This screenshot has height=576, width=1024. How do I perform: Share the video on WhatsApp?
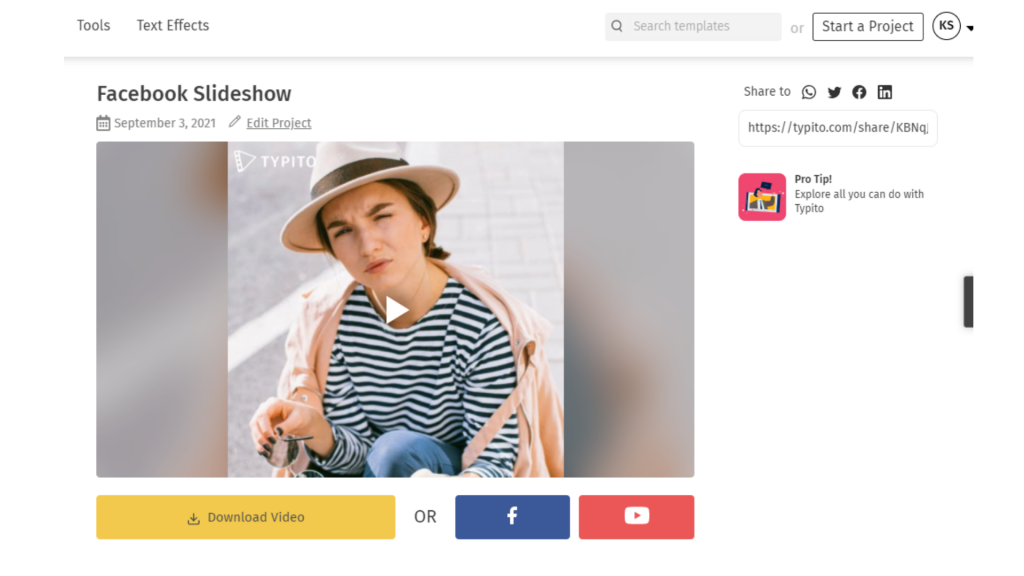tap(809, 91)
